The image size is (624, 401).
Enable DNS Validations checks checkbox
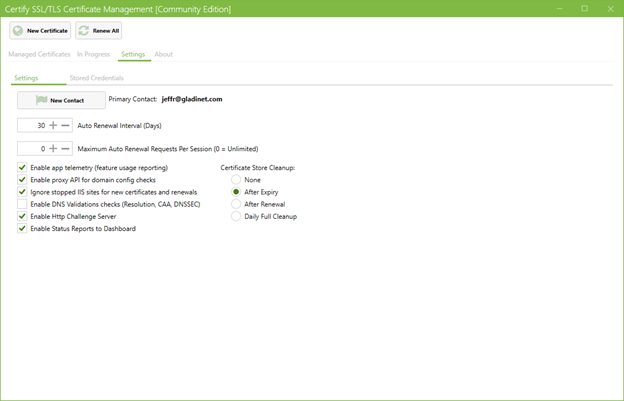pos(22,204)
